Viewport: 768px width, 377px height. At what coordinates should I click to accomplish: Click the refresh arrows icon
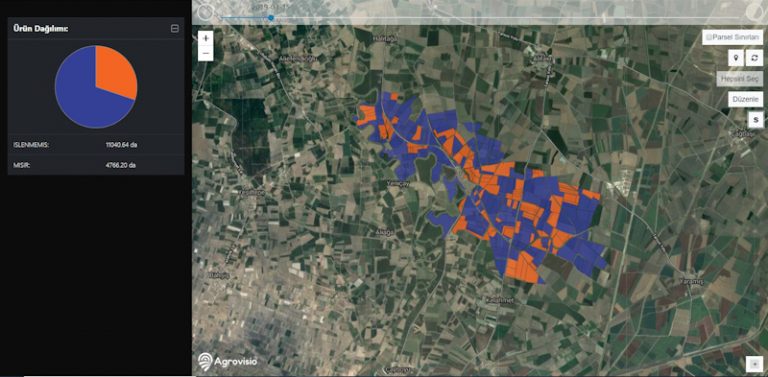pos(754,58)
